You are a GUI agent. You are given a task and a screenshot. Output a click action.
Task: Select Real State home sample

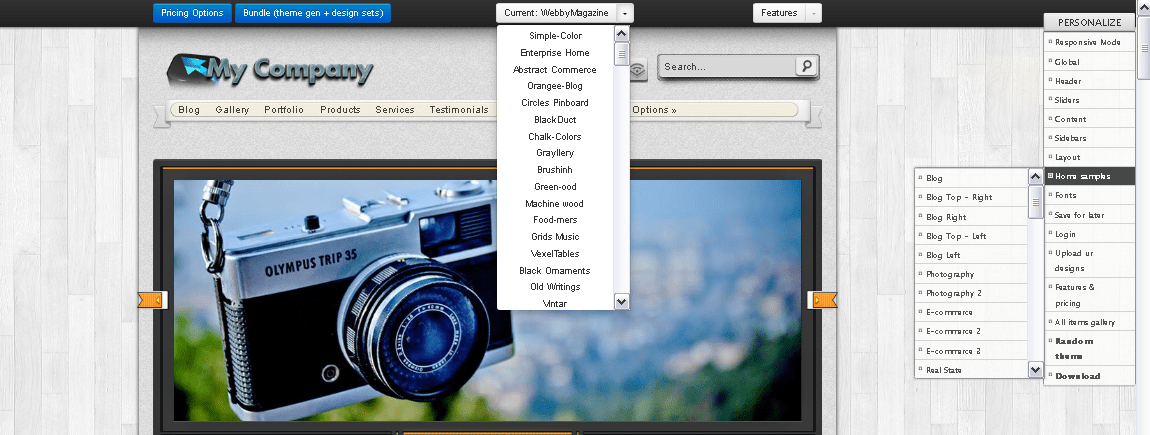pyautogui.click(x=971, y=370)
